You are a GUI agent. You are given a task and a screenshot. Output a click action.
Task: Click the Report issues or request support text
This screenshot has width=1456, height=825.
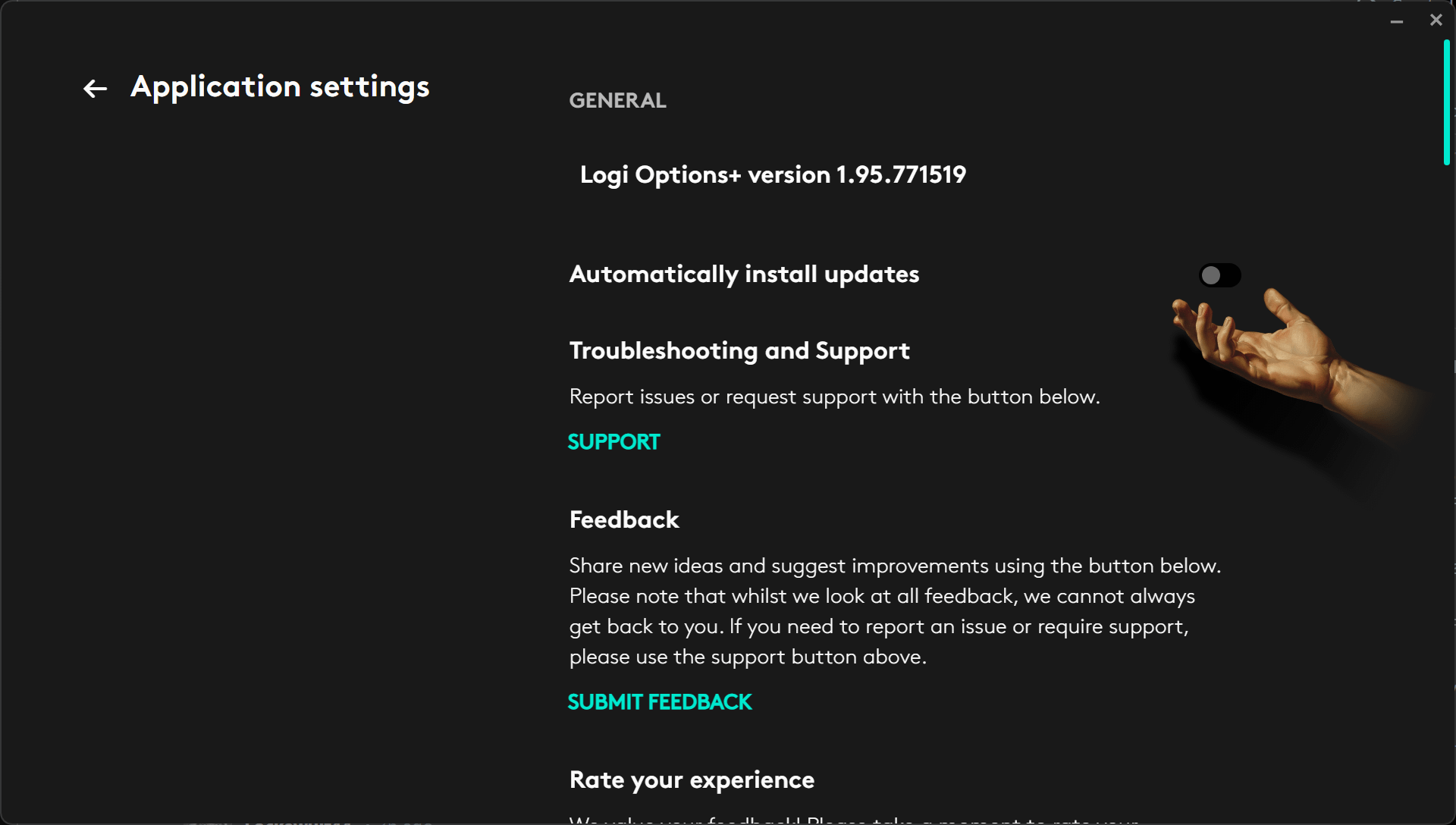pyautogui.click(x=834, y=397)
